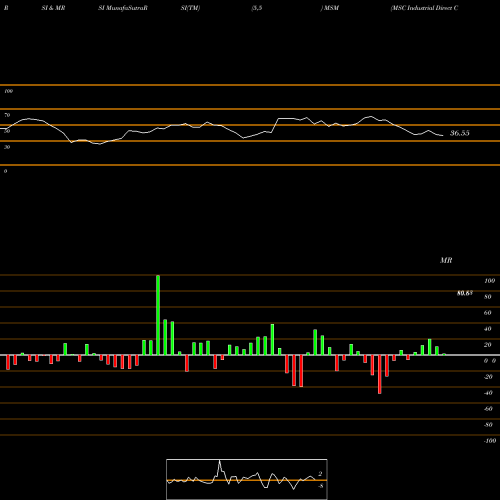Click the RSI value 36.55 label
The height and width of the screenshot is (500, 500).
(x=460, y=133)
